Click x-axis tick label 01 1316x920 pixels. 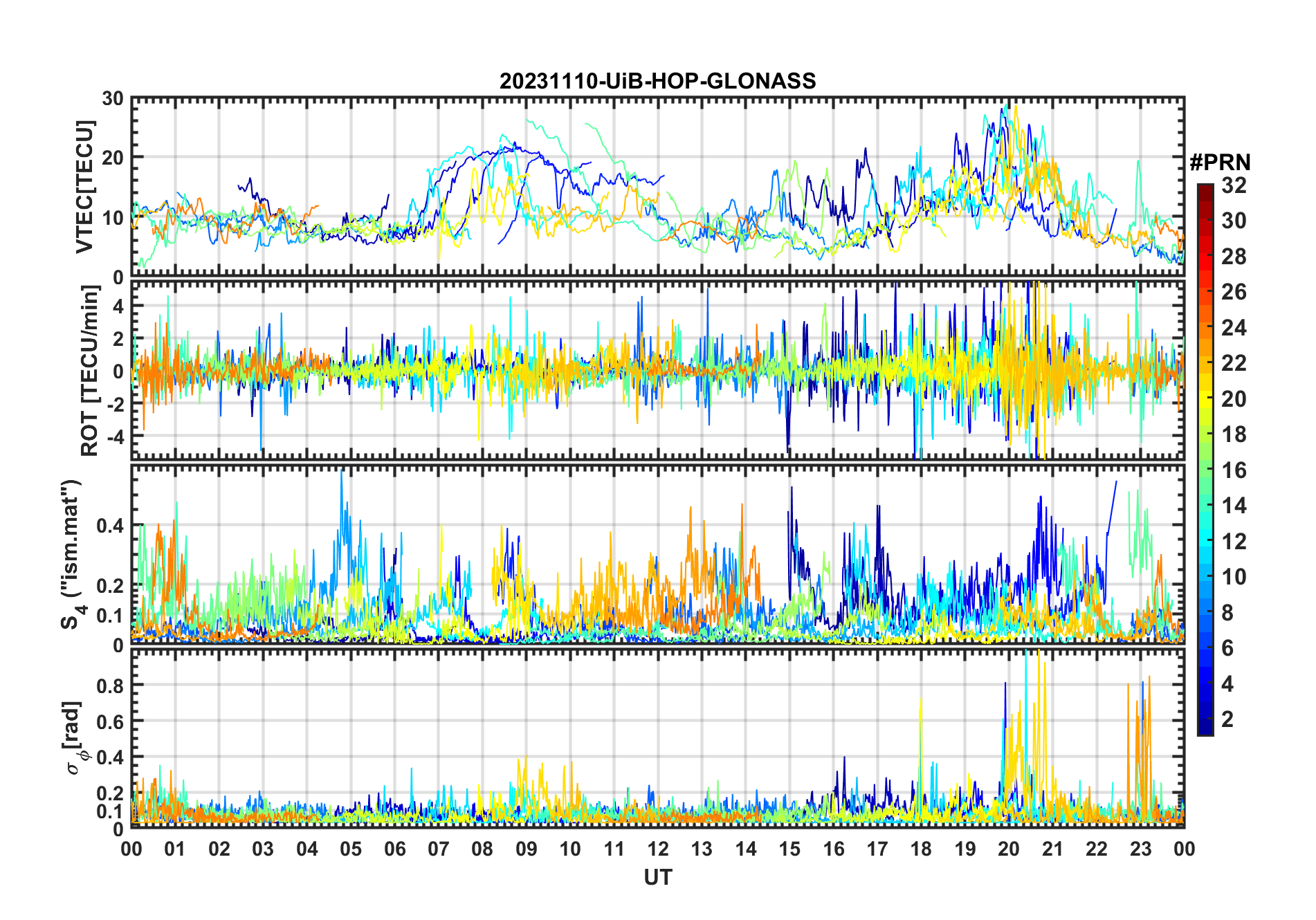coord(175,849)
